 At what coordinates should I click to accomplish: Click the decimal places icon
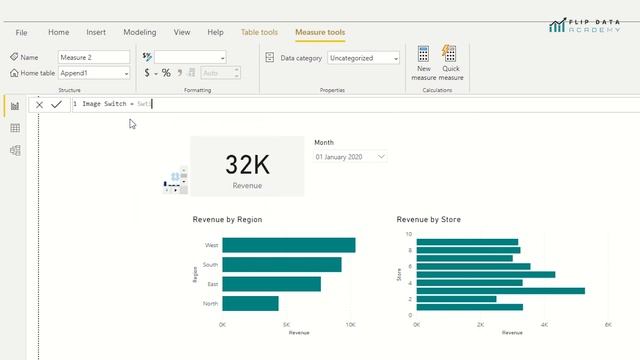pyautogui.click(x=191, y=73)
